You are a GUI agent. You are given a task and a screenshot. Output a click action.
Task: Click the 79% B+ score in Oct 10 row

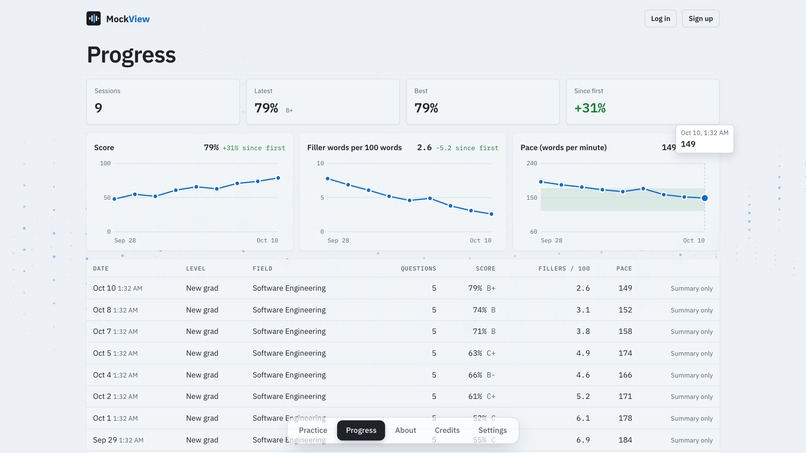[482, 288]
